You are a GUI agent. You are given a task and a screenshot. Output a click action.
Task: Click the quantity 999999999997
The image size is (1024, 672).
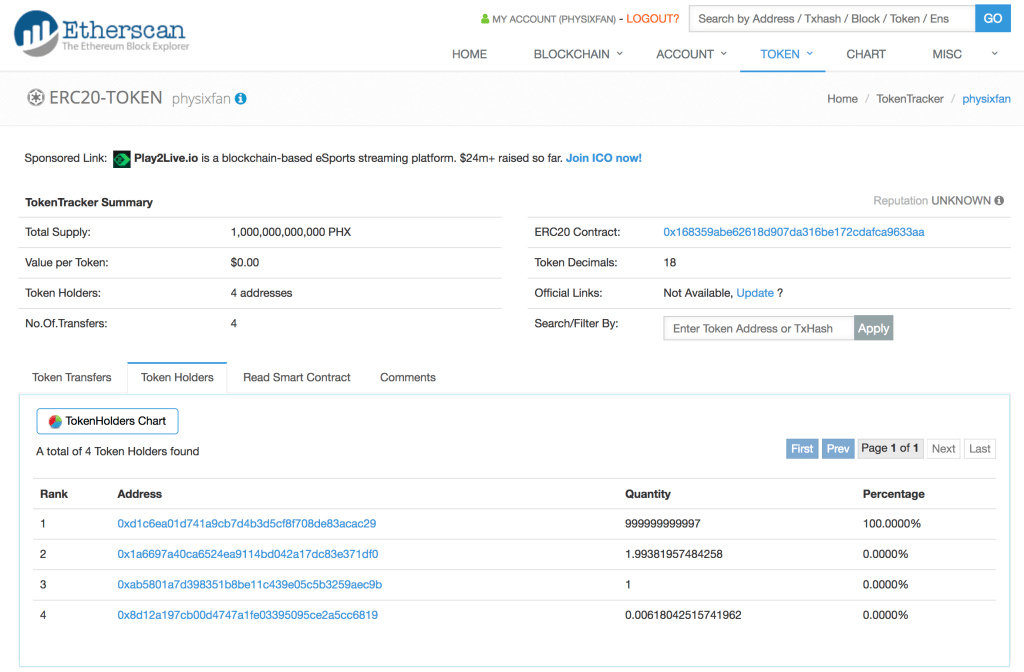(x=663, y=524)
